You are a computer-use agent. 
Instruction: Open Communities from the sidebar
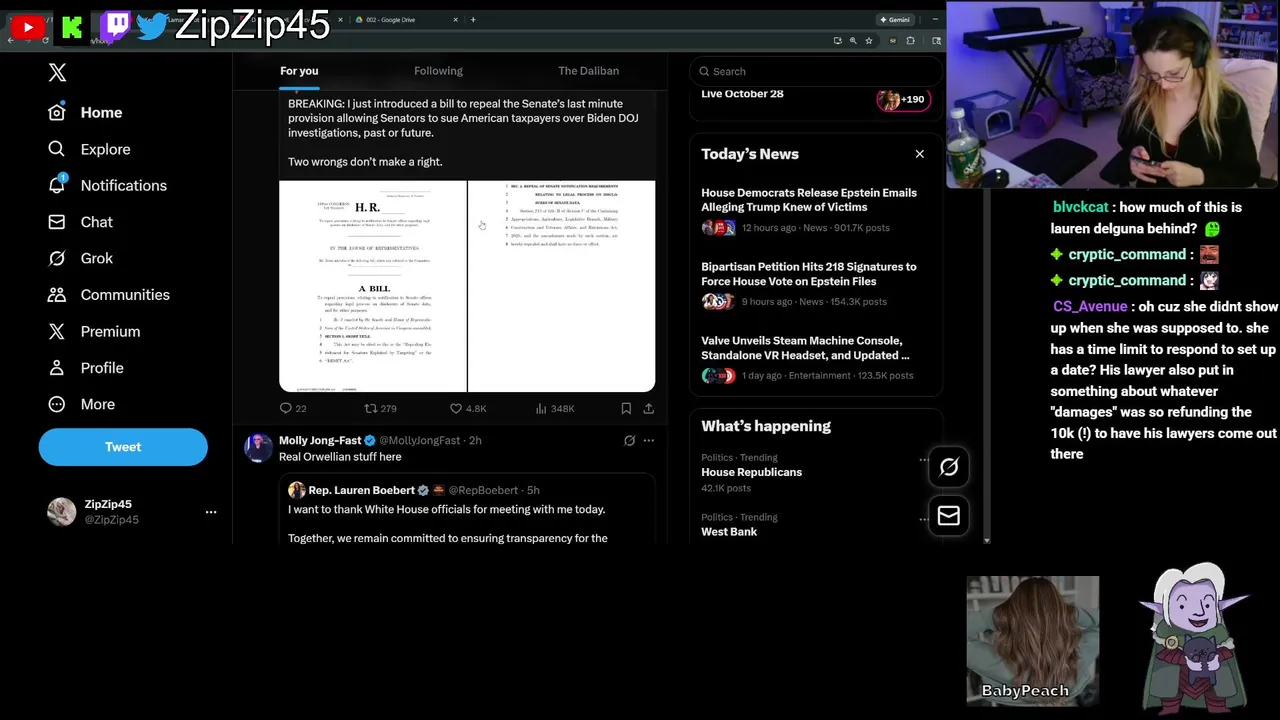(x=110, y=295)
